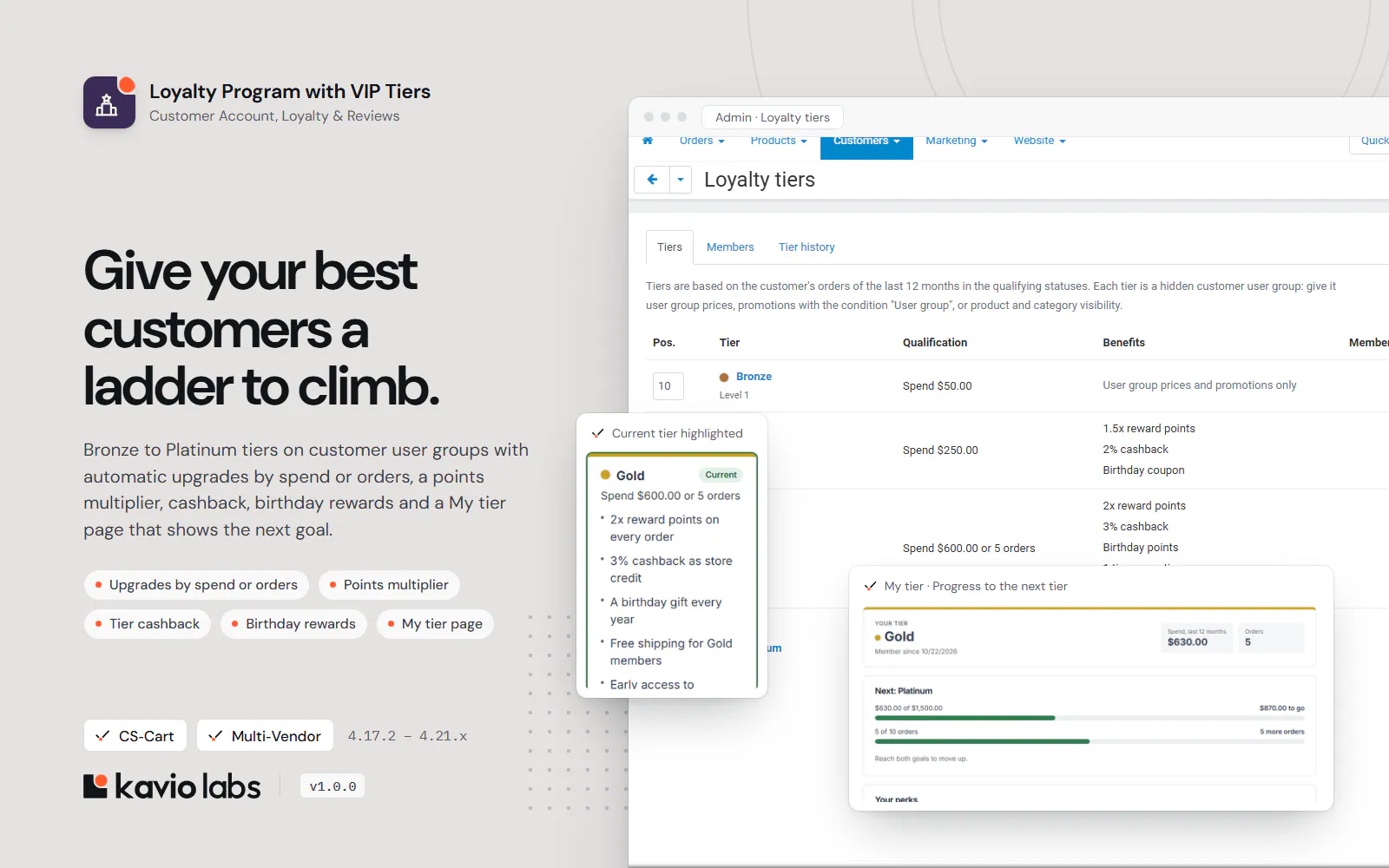Click the My tier page pill

435,624
